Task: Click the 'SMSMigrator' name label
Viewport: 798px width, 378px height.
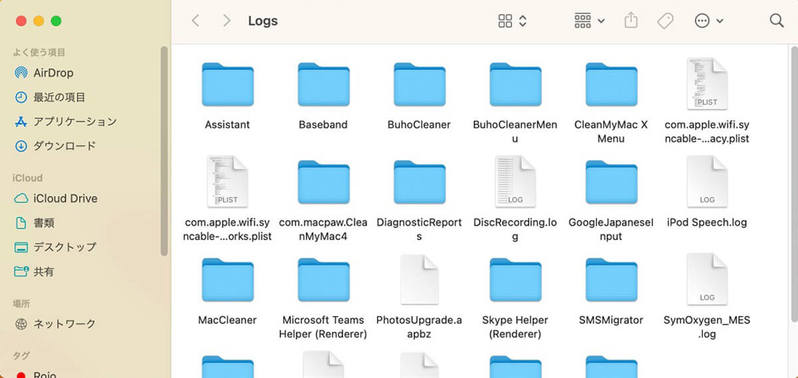Action: point(611,320)
